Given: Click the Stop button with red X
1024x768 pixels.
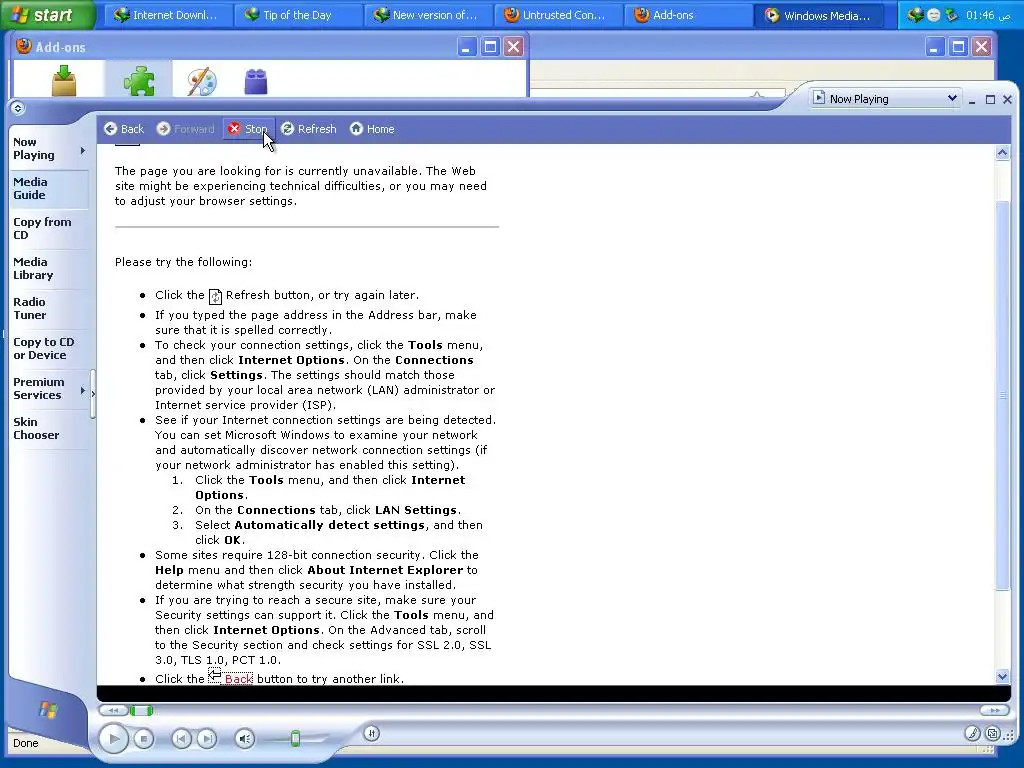Looking at the screenshot, I should pos(248,129).
